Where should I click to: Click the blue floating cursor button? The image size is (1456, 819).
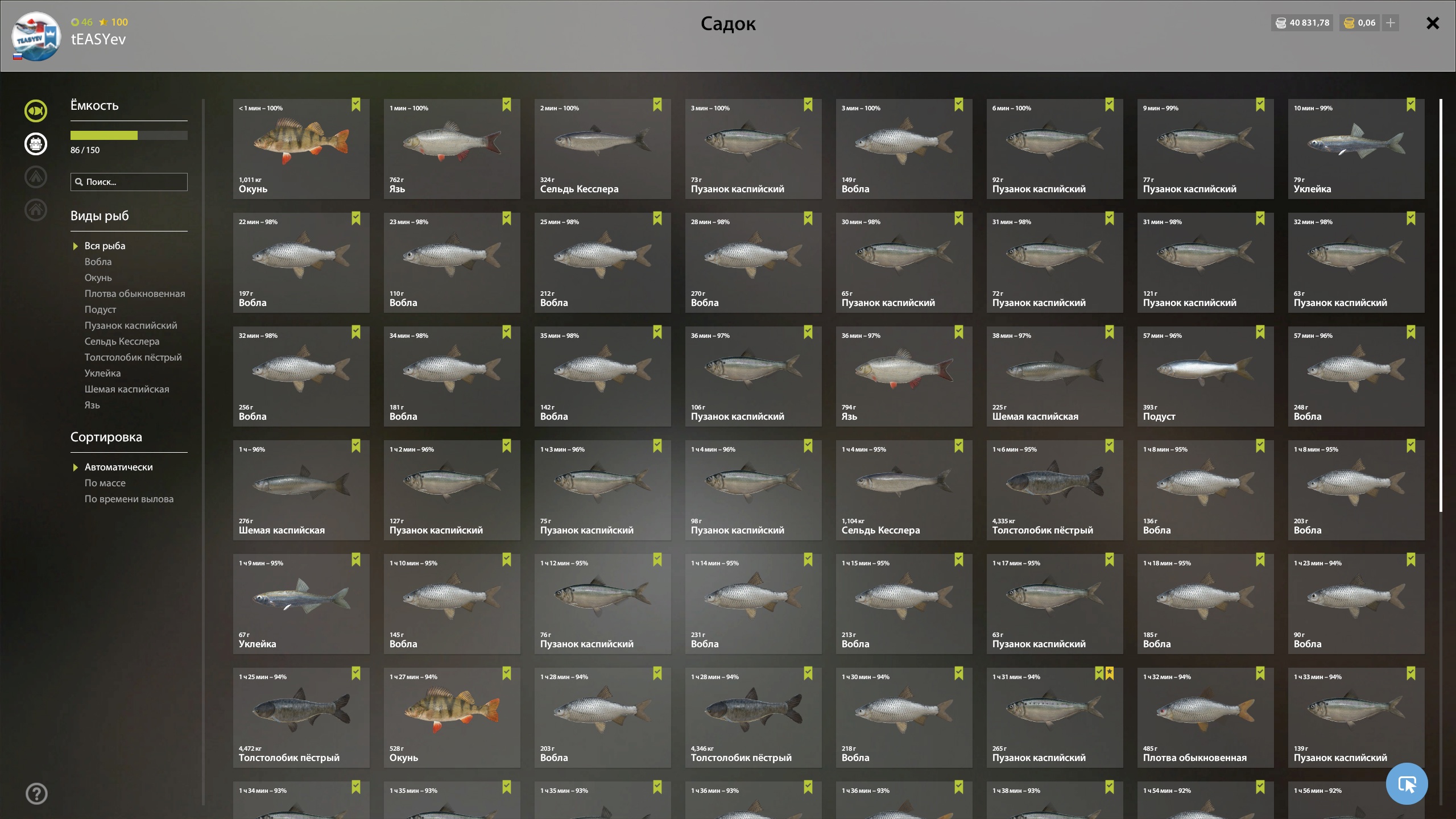1407,784
